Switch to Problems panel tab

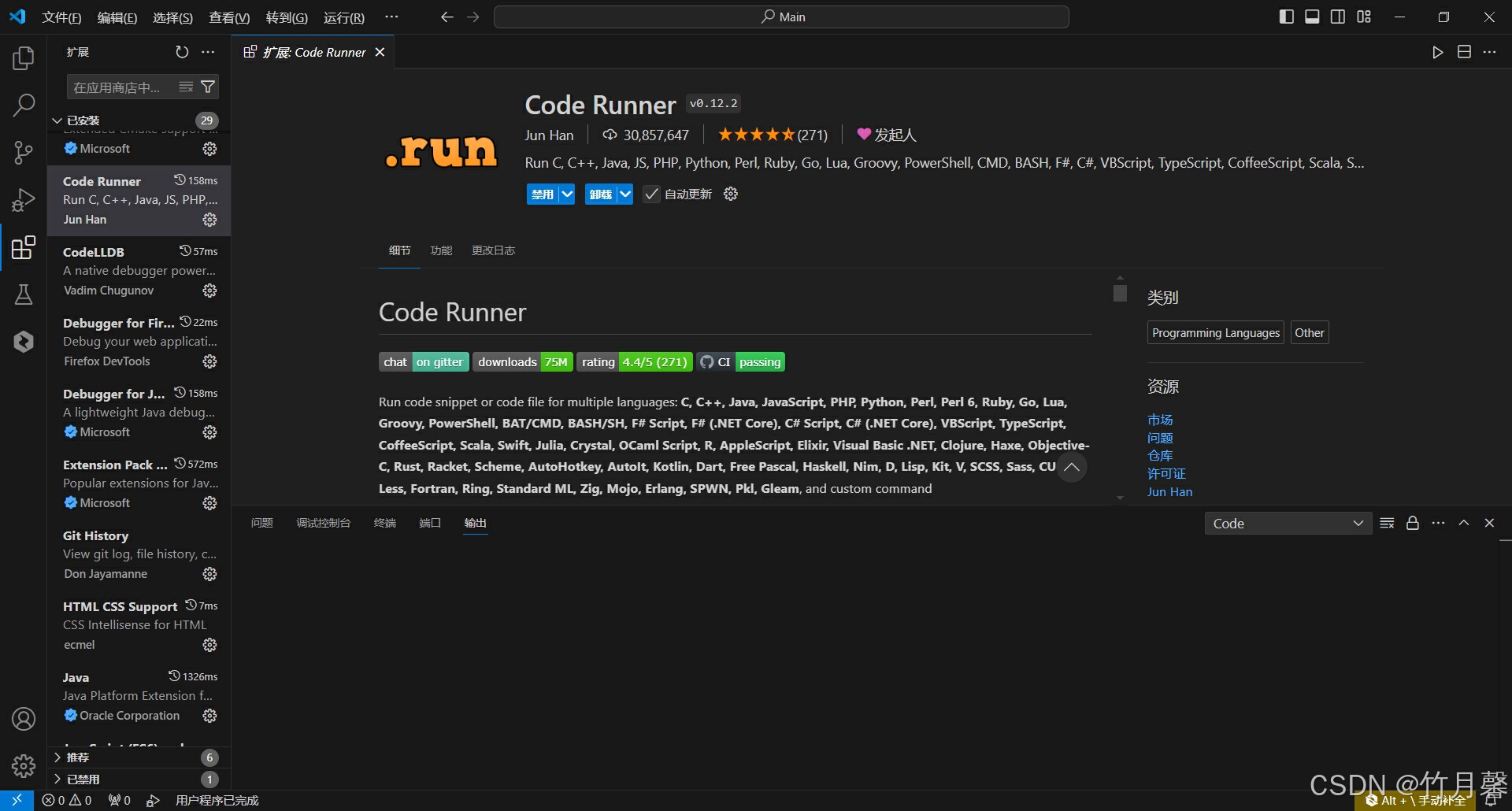pyautogui.click(x=261, y=523)
